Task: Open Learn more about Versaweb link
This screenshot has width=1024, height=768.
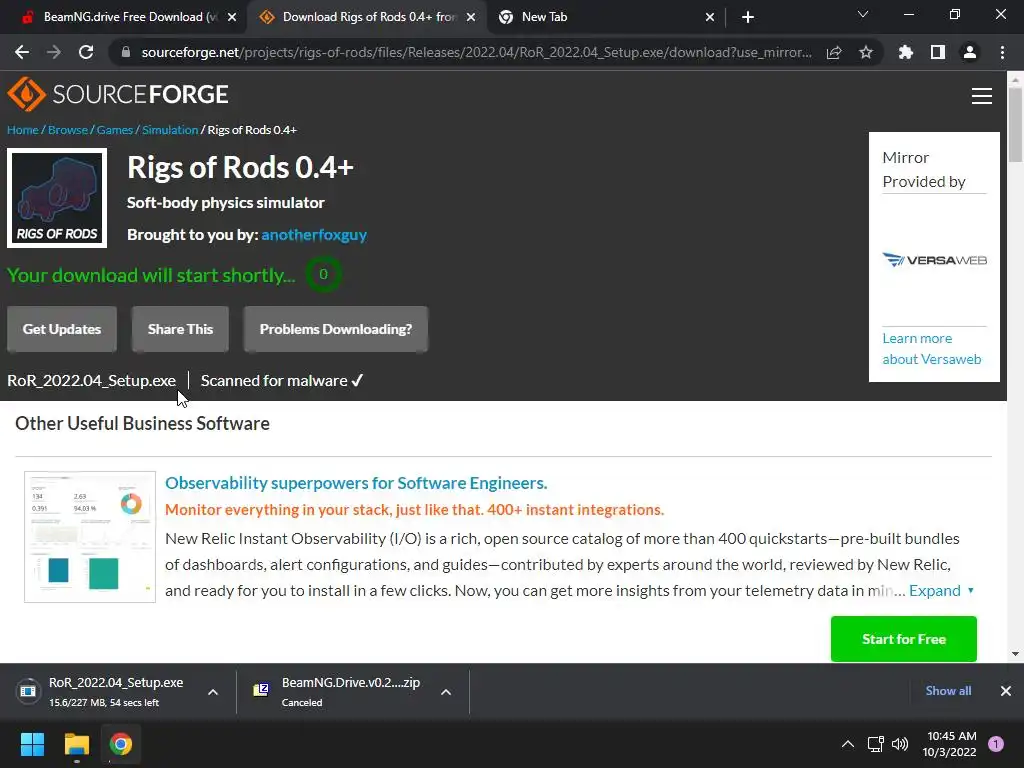Action: click(x=932, y=349)
